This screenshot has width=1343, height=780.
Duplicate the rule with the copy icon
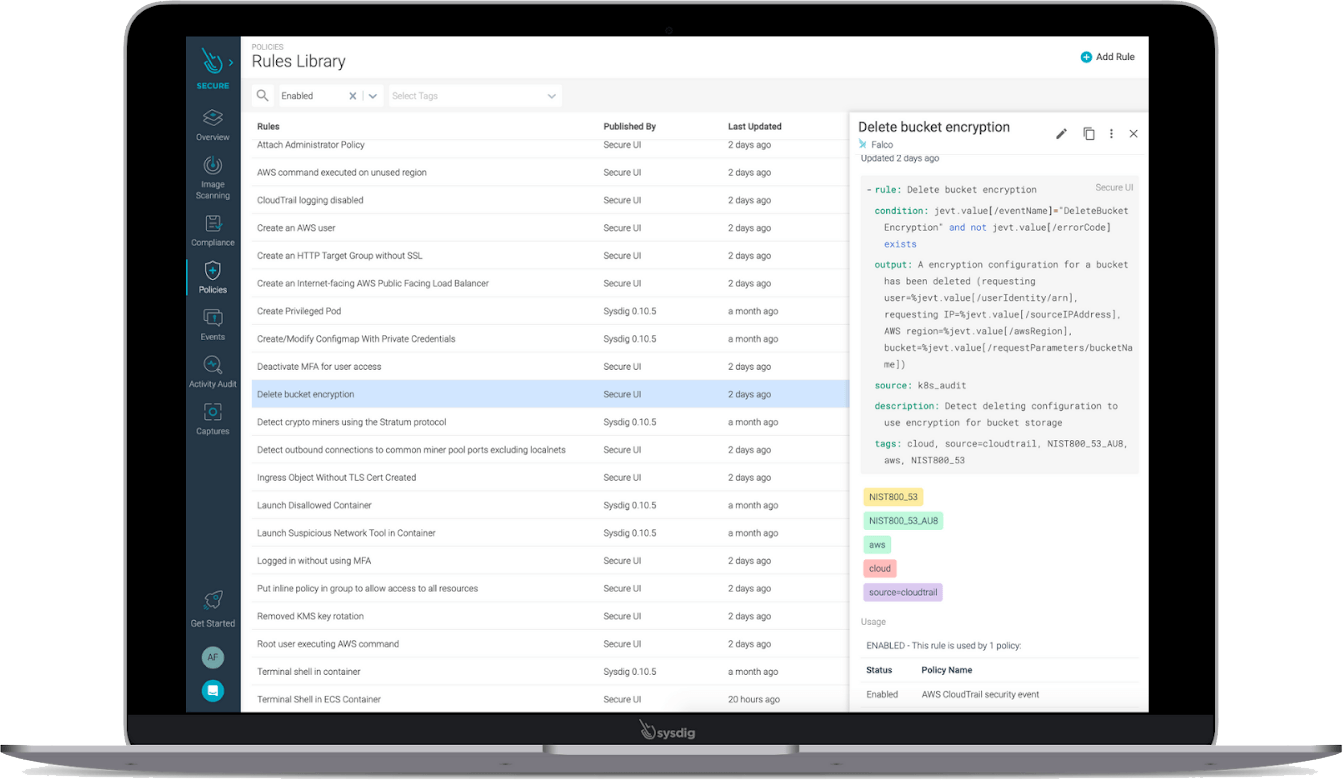click(1089, 133)
